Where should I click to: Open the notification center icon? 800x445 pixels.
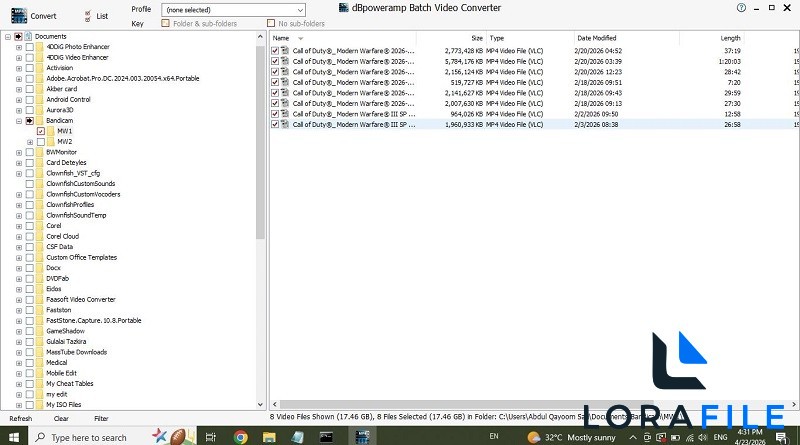coord(781,437)
